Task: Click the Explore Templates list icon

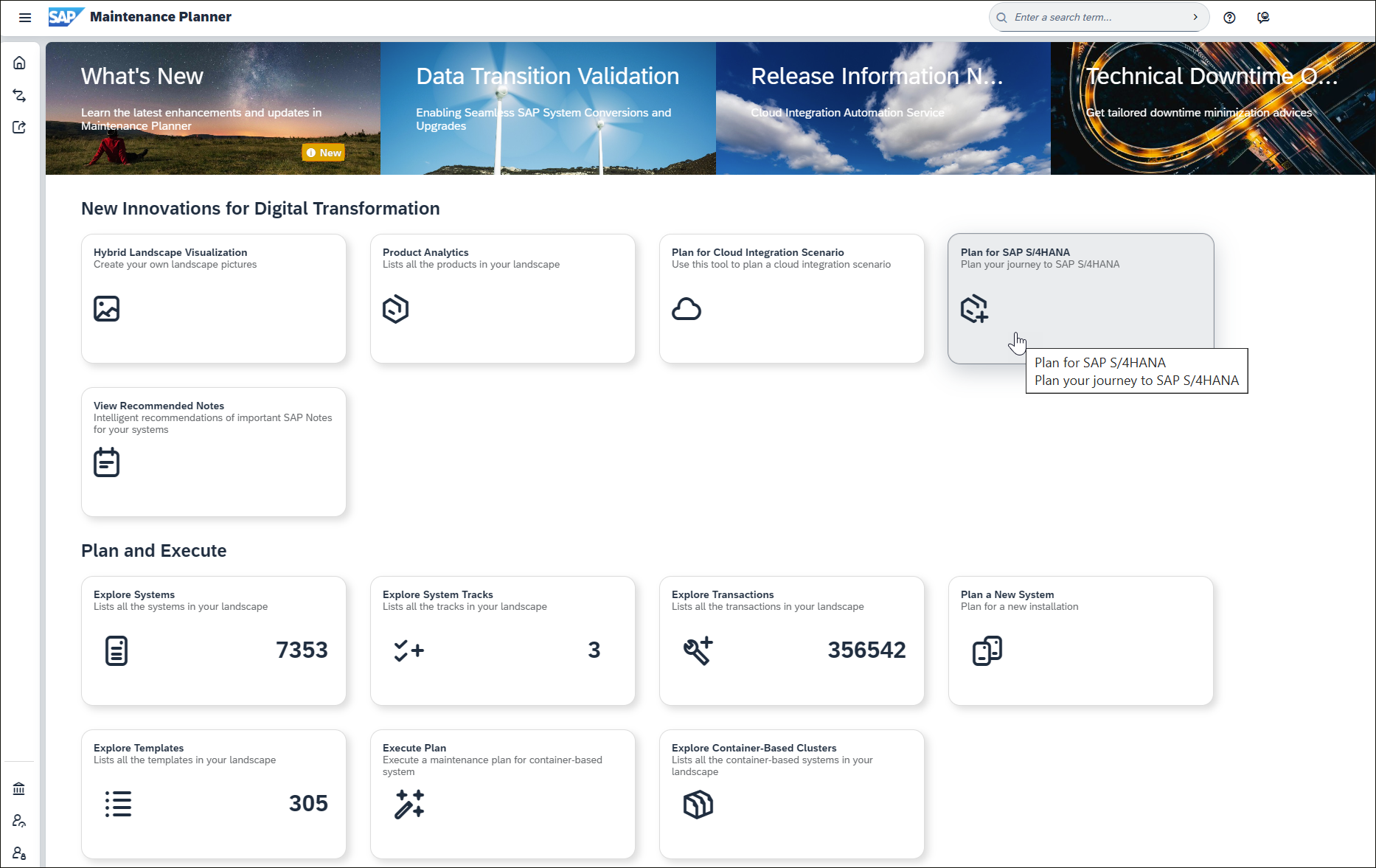Action: pyautogui.click(x=118, y=804)
